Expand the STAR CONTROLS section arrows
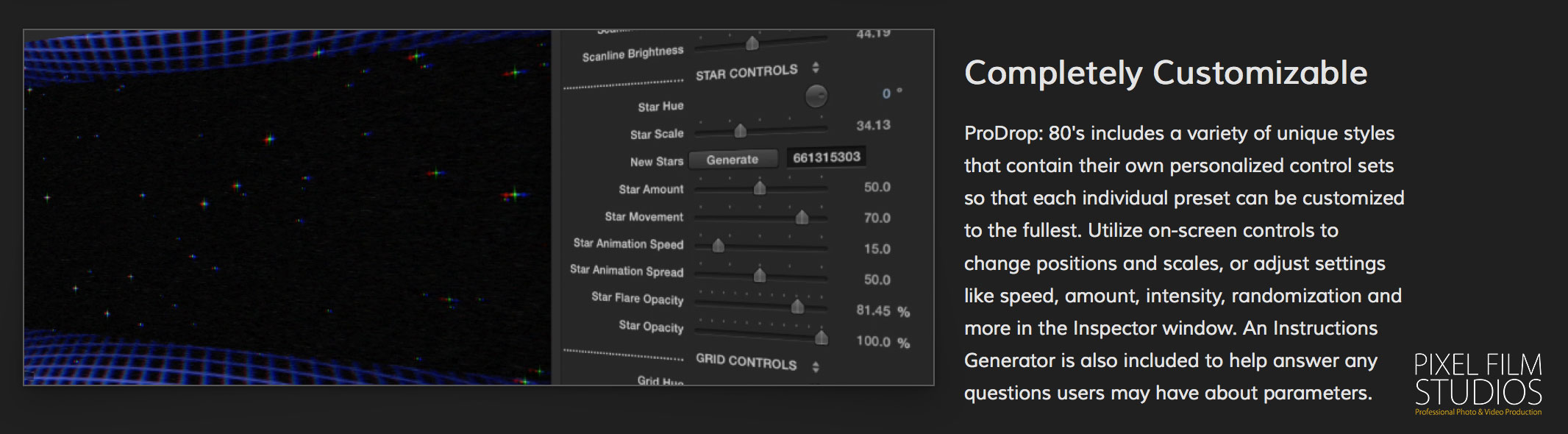The width and height of the screenshot is (1568, 434). 816,68
